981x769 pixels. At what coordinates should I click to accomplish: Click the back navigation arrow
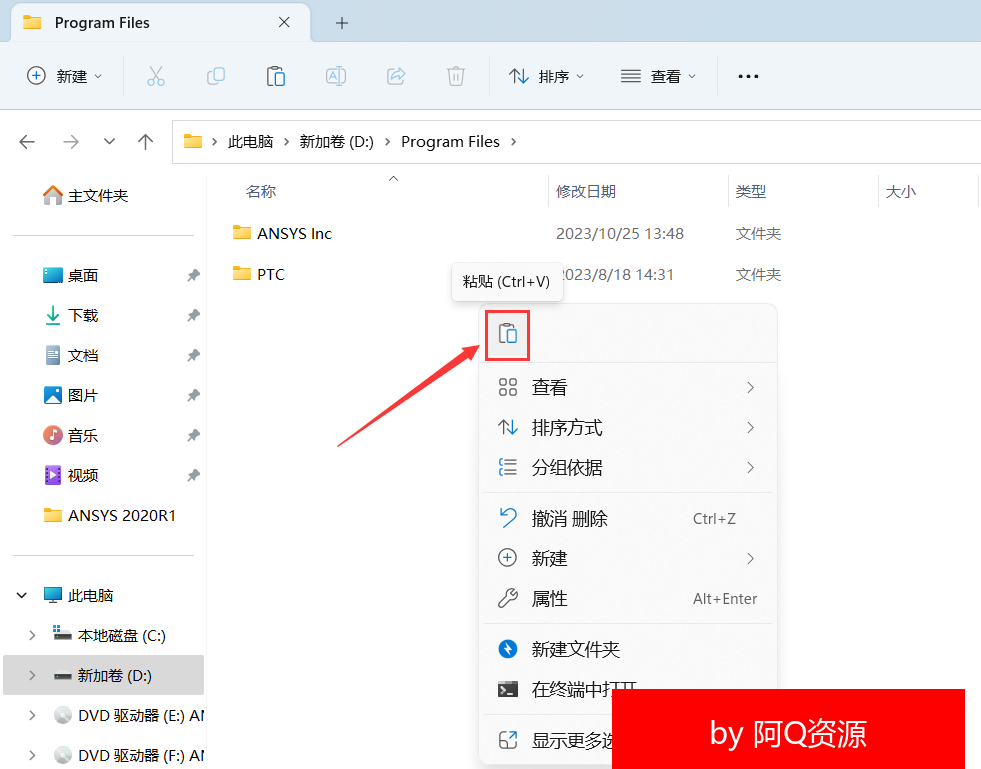27,142
